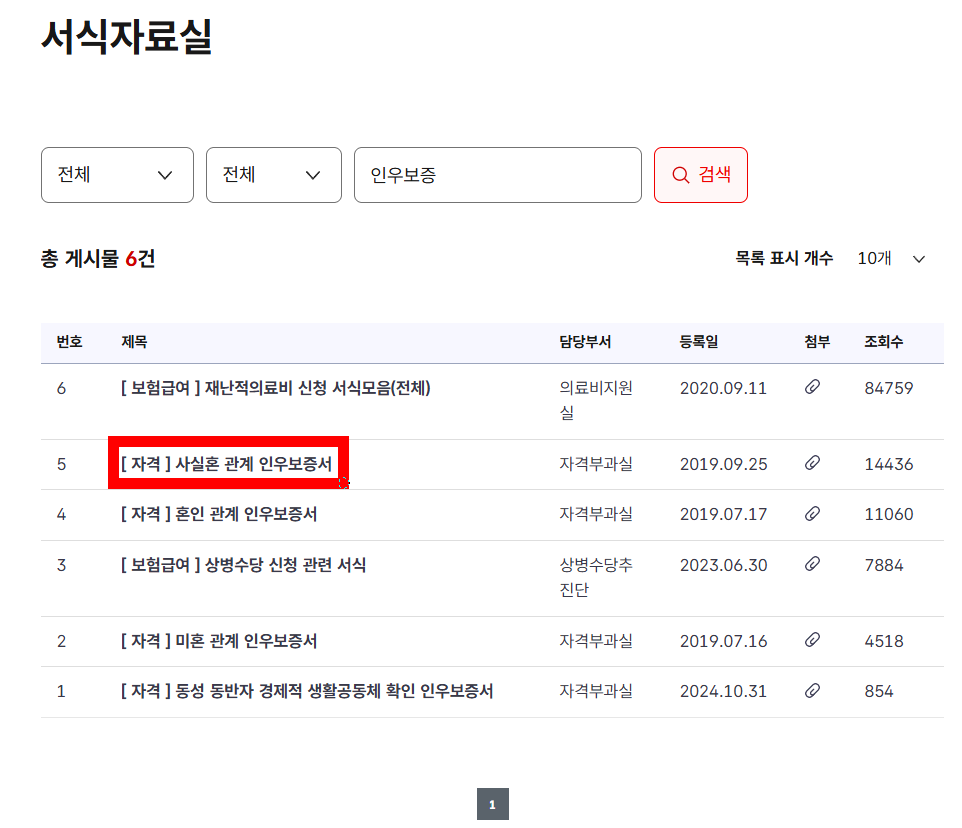
Task: Open the 미혼 관계 인우보증서 post
Action: tap(219, 641)
